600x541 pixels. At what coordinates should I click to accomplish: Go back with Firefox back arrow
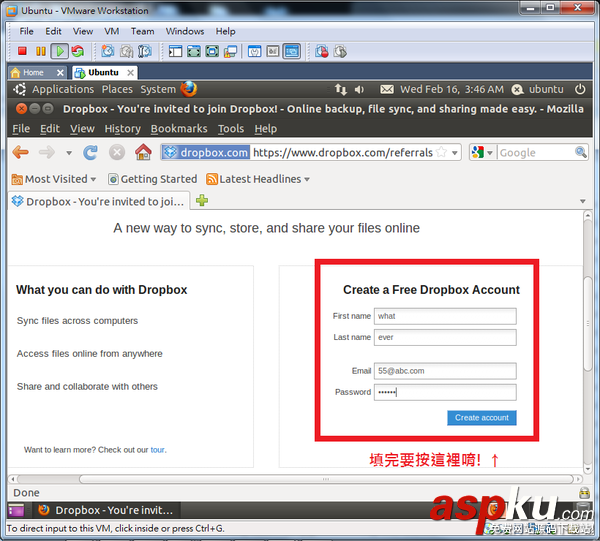coord(21,152)
